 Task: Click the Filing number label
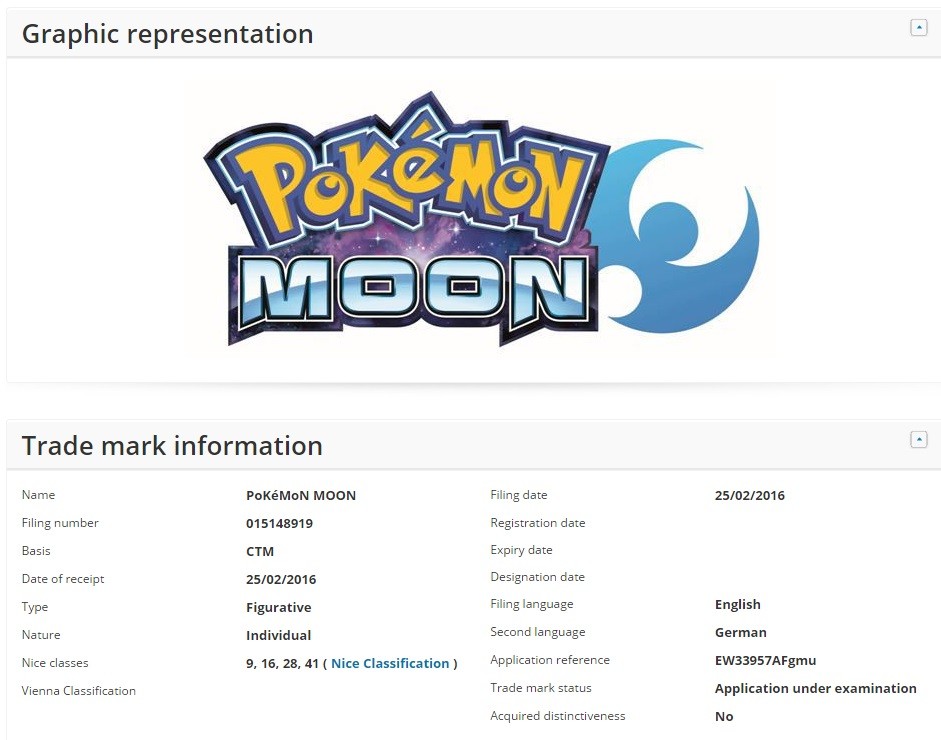pos(60,523)
